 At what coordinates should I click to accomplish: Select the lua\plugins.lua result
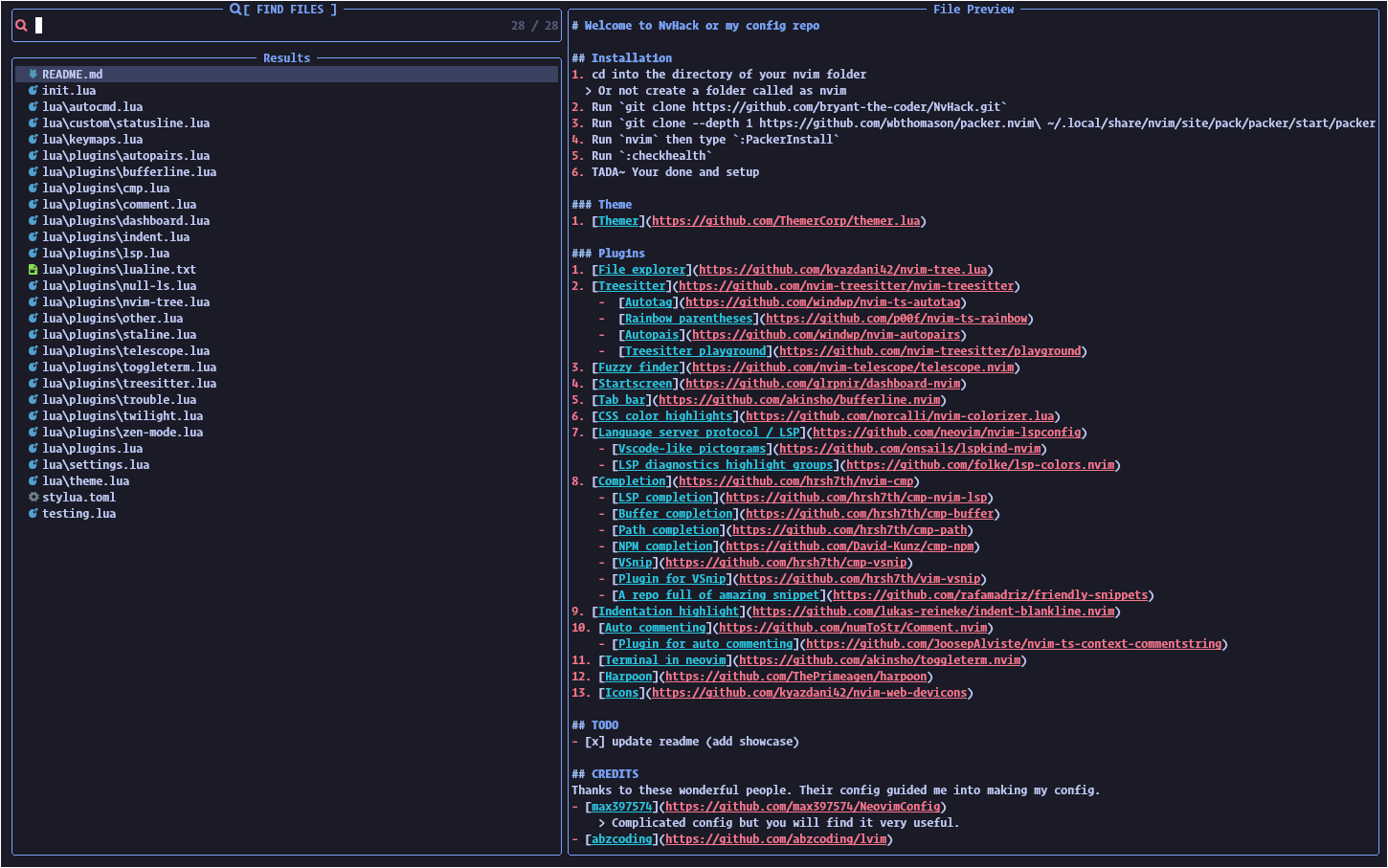click(x=287, y=448)
